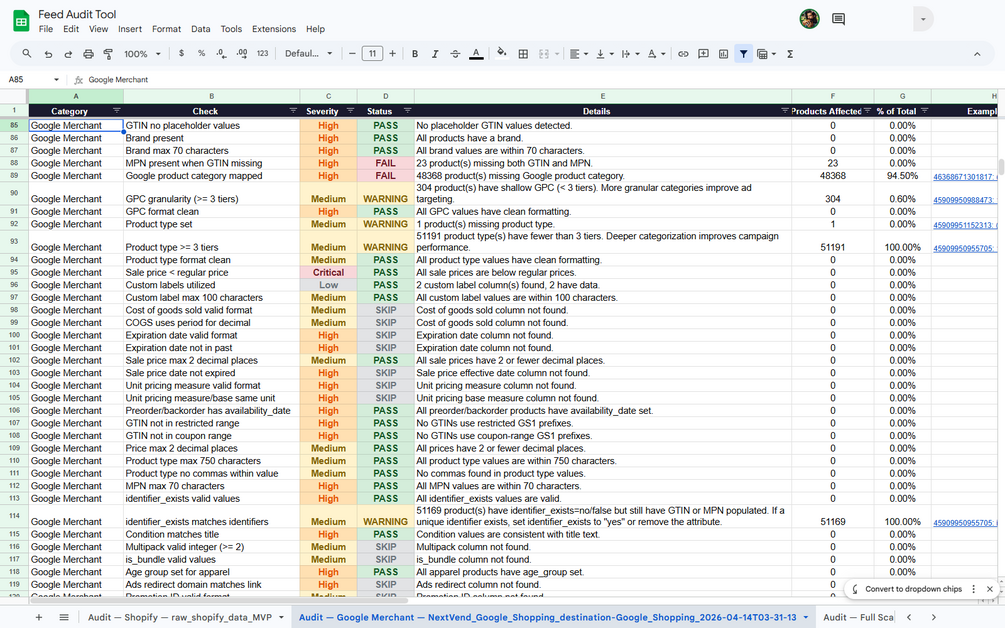Insert a link
Viewport: 1005px width, 628px height.
coord(683,54)
